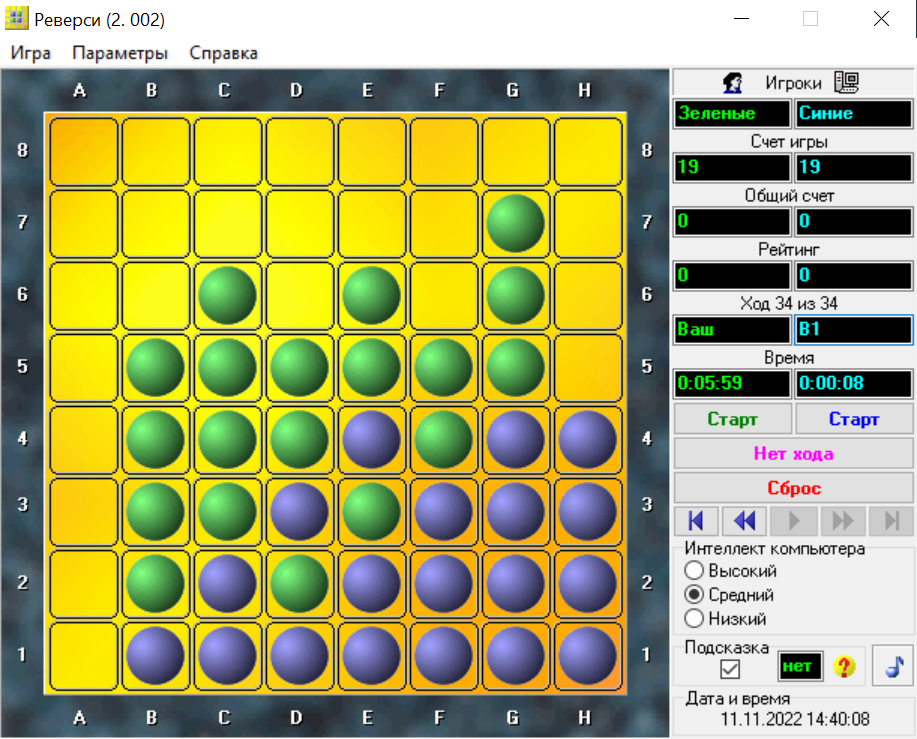Step back one move
The image size is (917, 739).
click(x=744, y=520)
